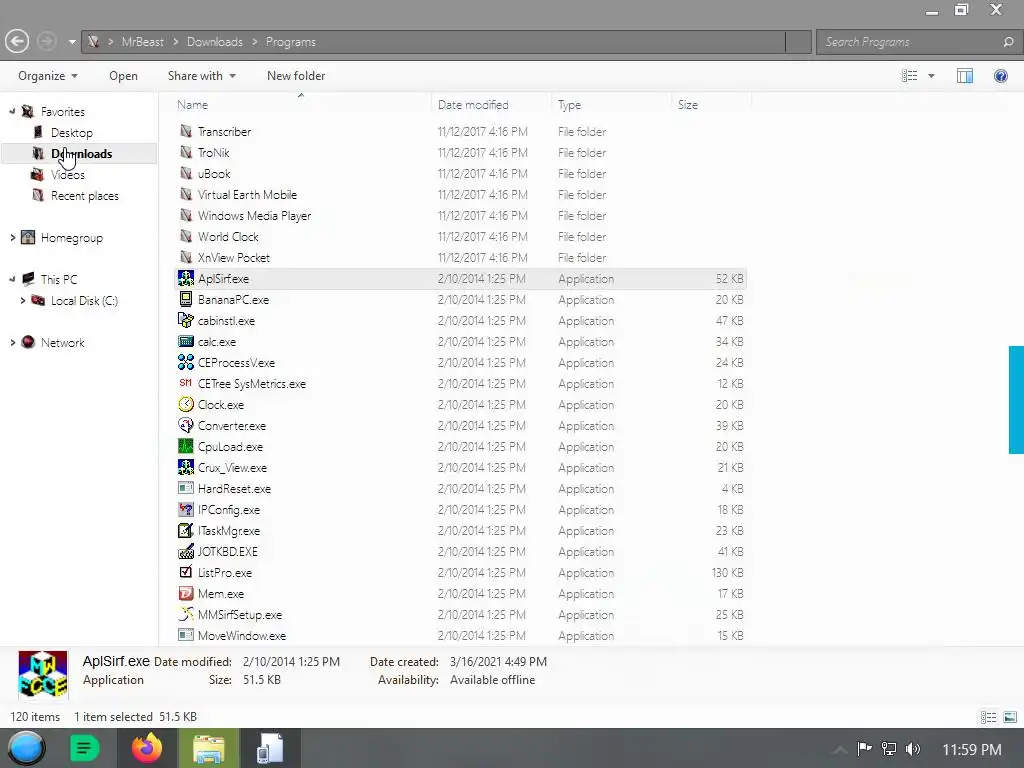Open the Windows Media Player folder

point(255,216)
